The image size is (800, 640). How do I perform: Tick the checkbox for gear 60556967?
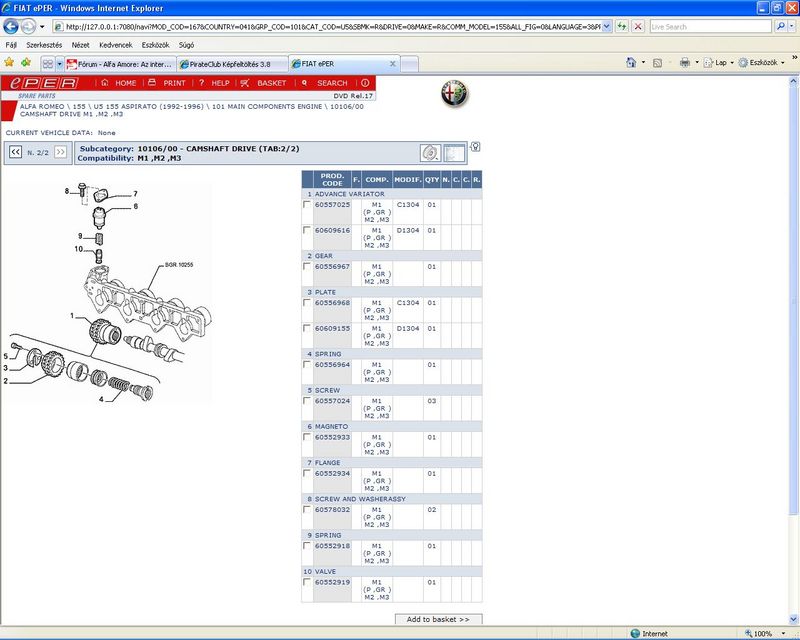[x=307, y=267]
